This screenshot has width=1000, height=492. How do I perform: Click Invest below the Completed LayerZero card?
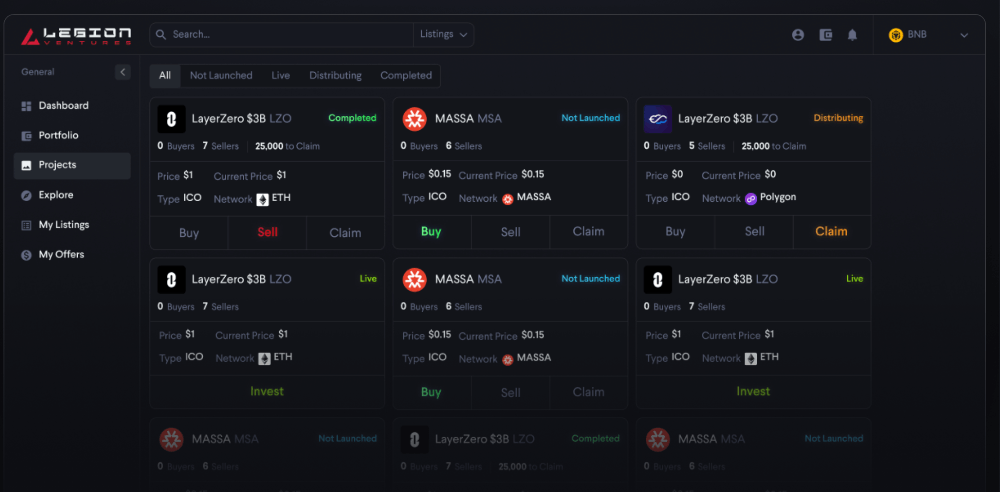(267, 392)
